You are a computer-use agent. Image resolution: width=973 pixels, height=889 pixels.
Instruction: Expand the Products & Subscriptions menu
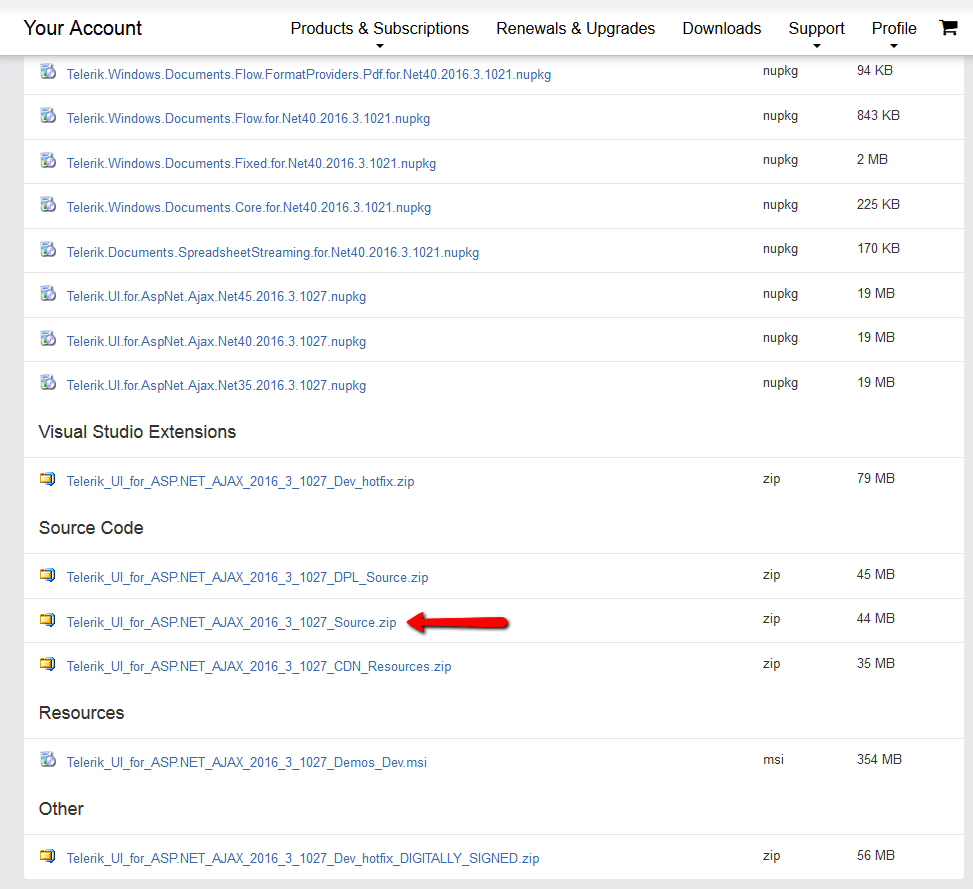(x=379, y=29)
